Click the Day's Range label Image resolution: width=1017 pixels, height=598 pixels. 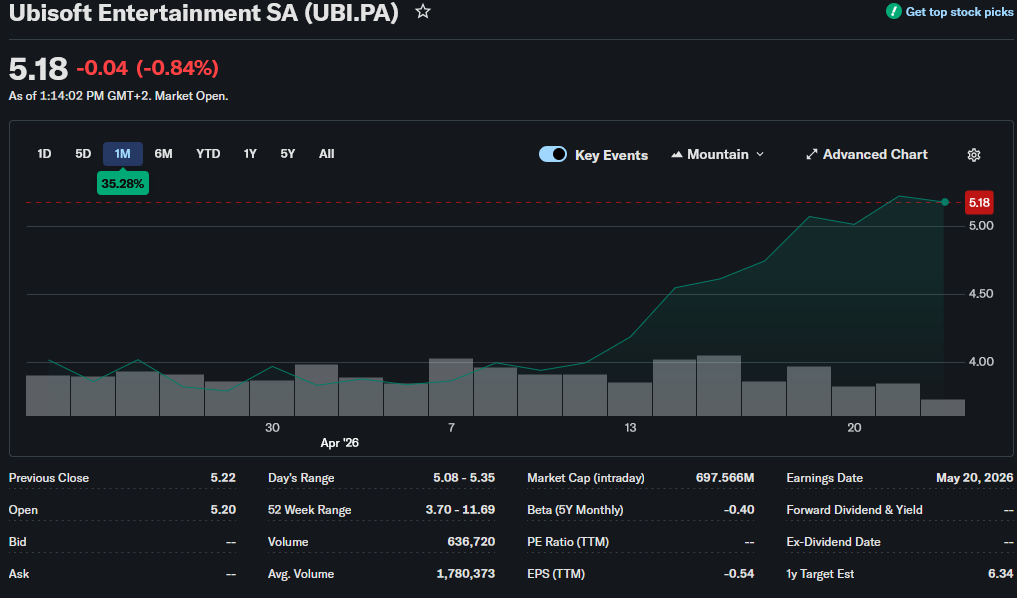(x=301, y=478)
